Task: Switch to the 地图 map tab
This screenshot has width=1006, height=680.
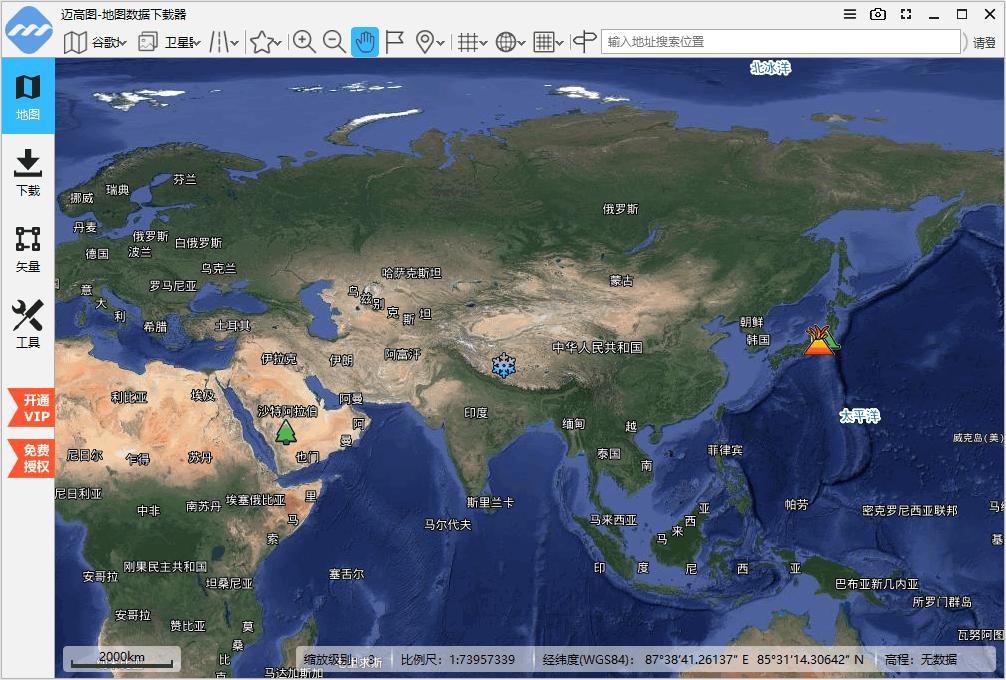Action: pos(28,96)
